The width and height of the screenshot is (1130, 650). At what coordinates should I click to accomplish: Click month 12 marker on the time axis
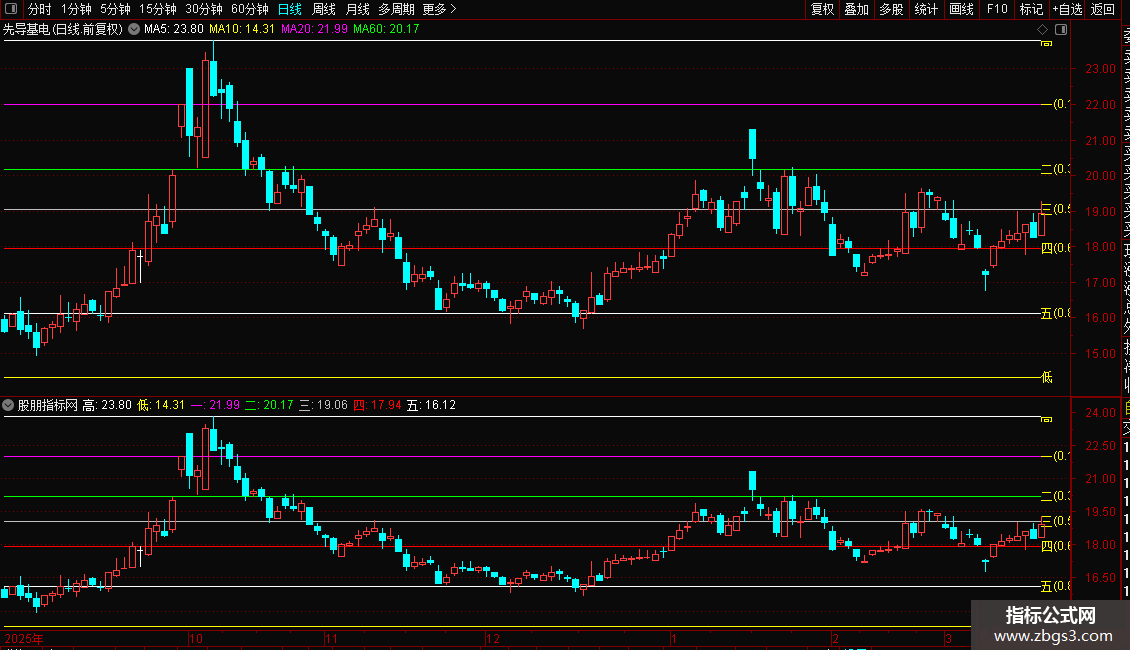pos(493,639)
